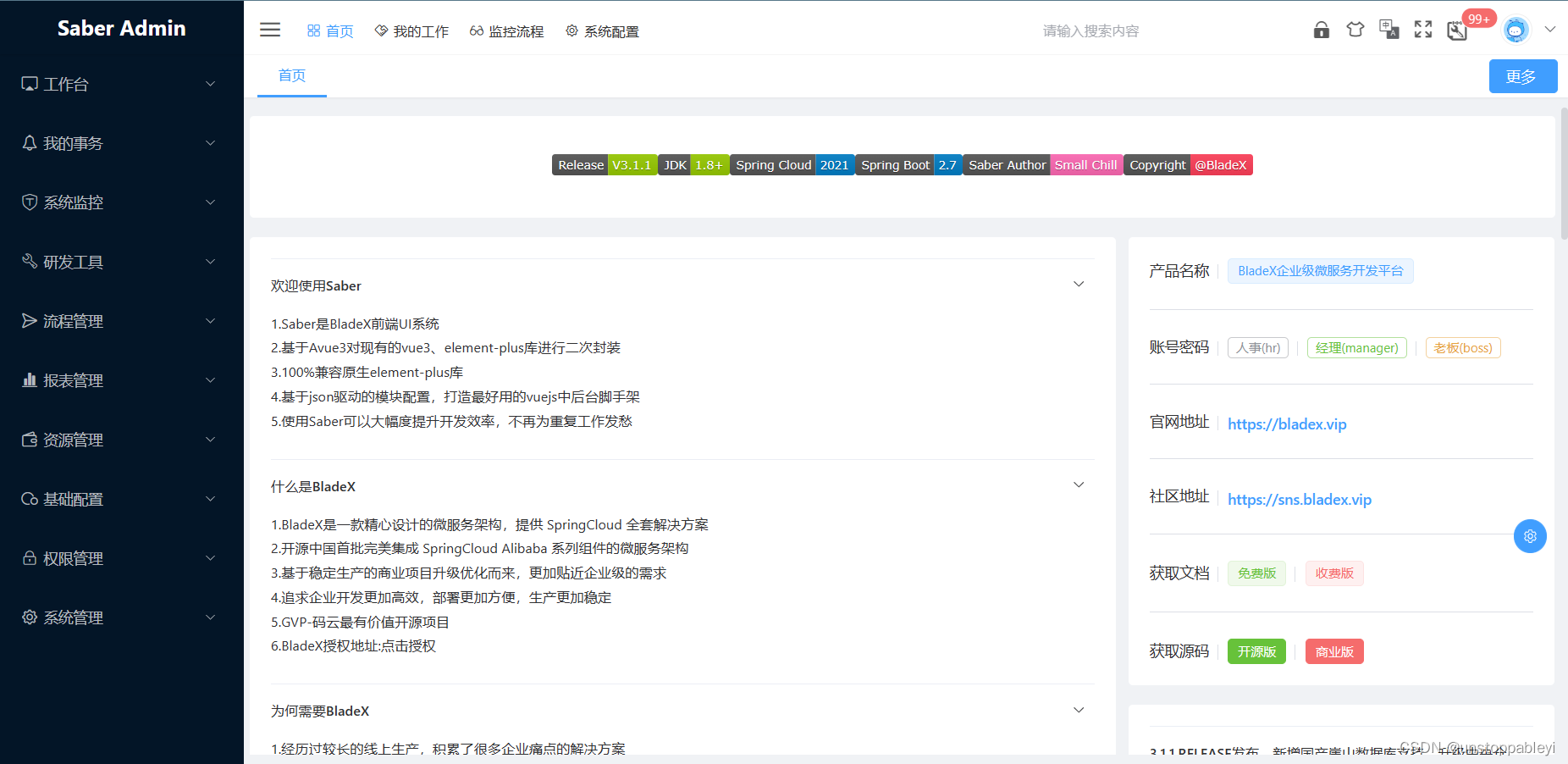Image resolution: width=1568 pixels, height=764 pixels.
Task: Expand the 我的事务 sidebar menu chevron
Action: 211,143
